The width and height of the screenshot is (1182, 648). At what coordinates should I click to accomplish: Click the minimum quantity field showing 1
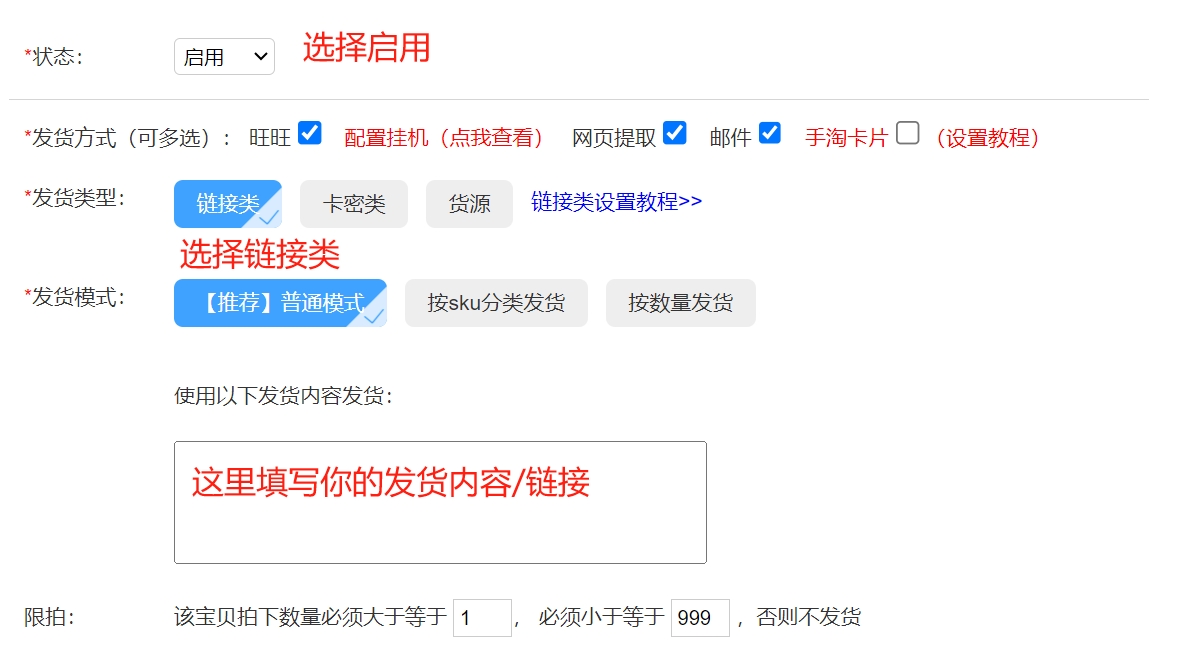tap(482, 618)
